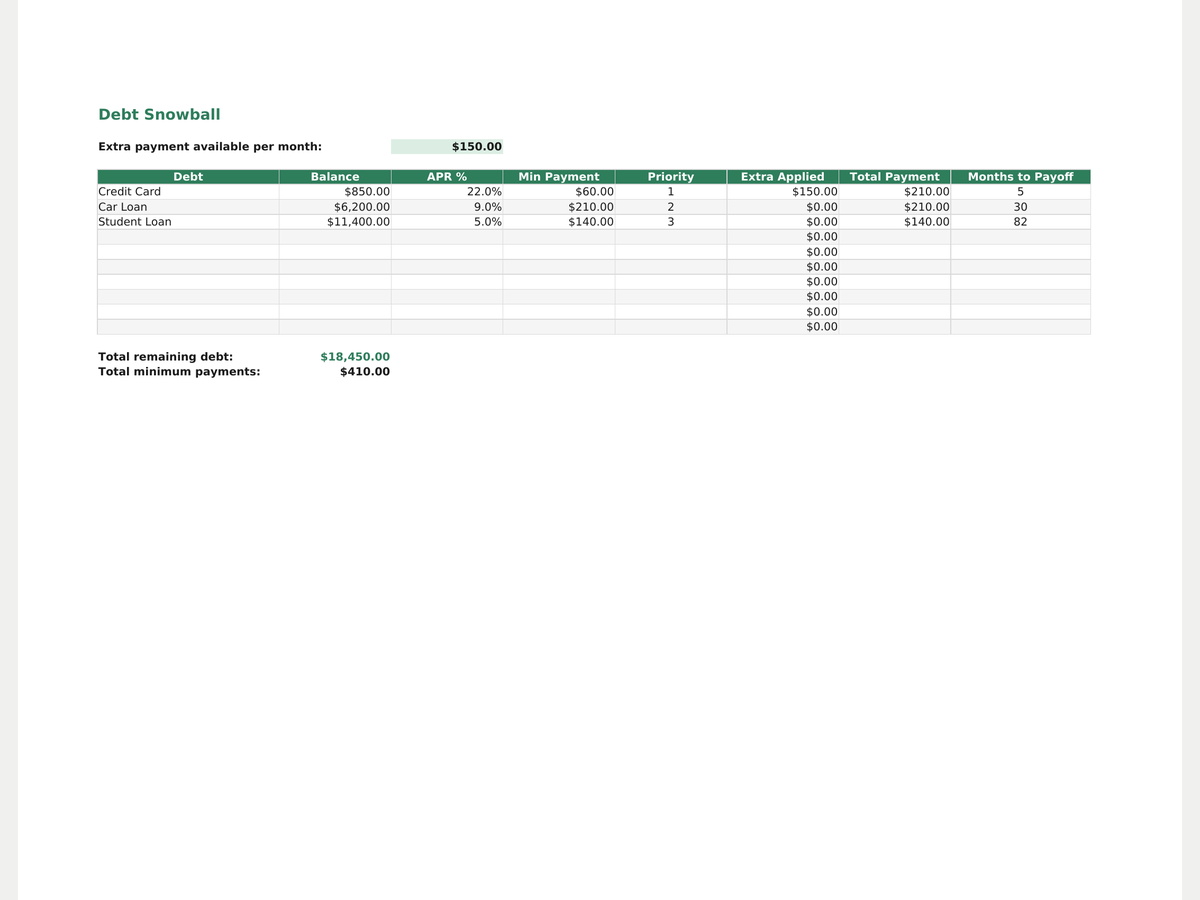
Task: Select Car Loan's $0.00 extra applied cell
Action: 783,207
